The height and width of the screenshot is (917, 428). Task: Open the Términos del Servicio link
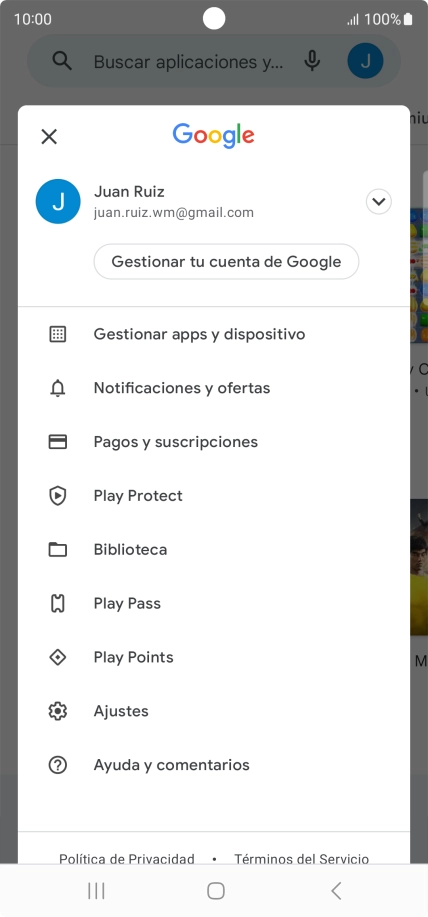click(x=302, y=859)
